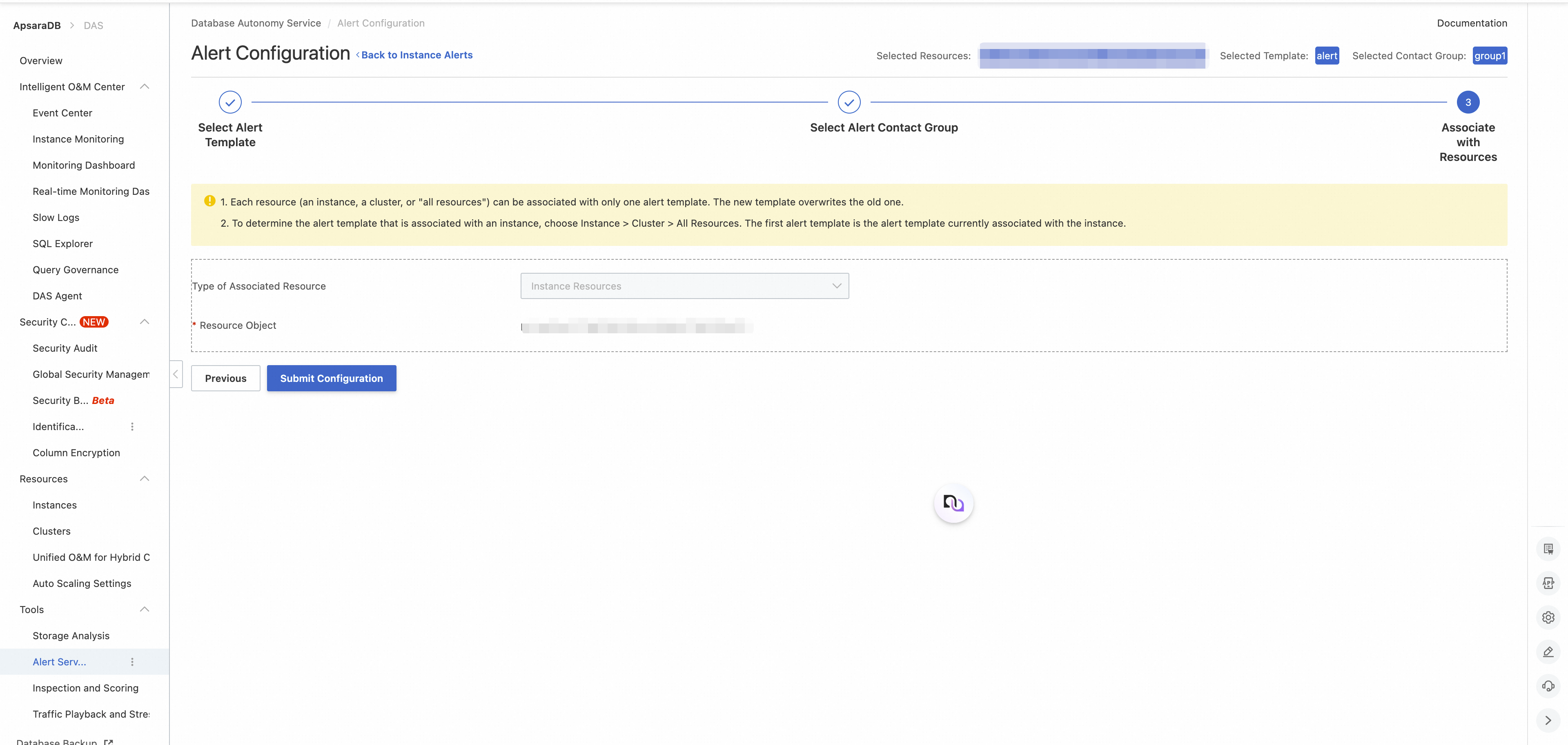Click the floating AI assistant icon

click(953, 503)
